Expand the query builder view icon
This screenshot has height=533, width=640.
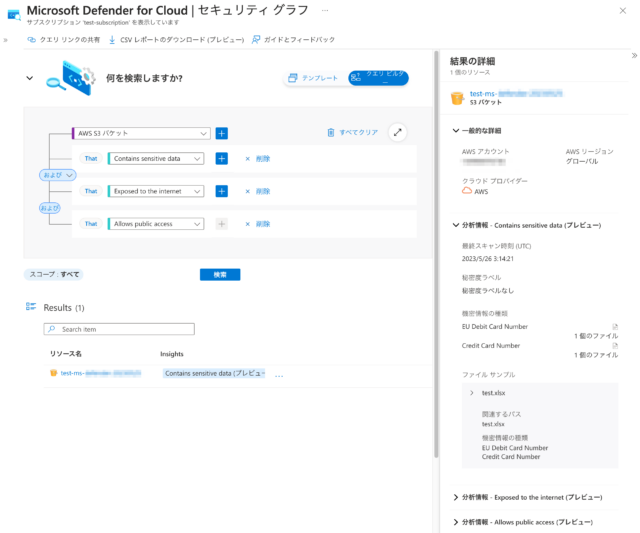(398, 132)
